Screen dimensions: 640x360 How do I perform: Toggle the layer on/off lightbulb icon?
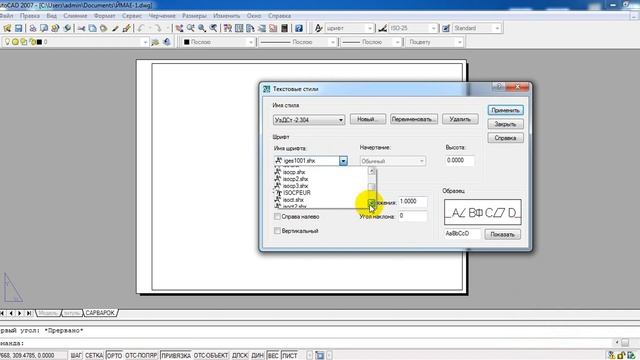[7, 42]
